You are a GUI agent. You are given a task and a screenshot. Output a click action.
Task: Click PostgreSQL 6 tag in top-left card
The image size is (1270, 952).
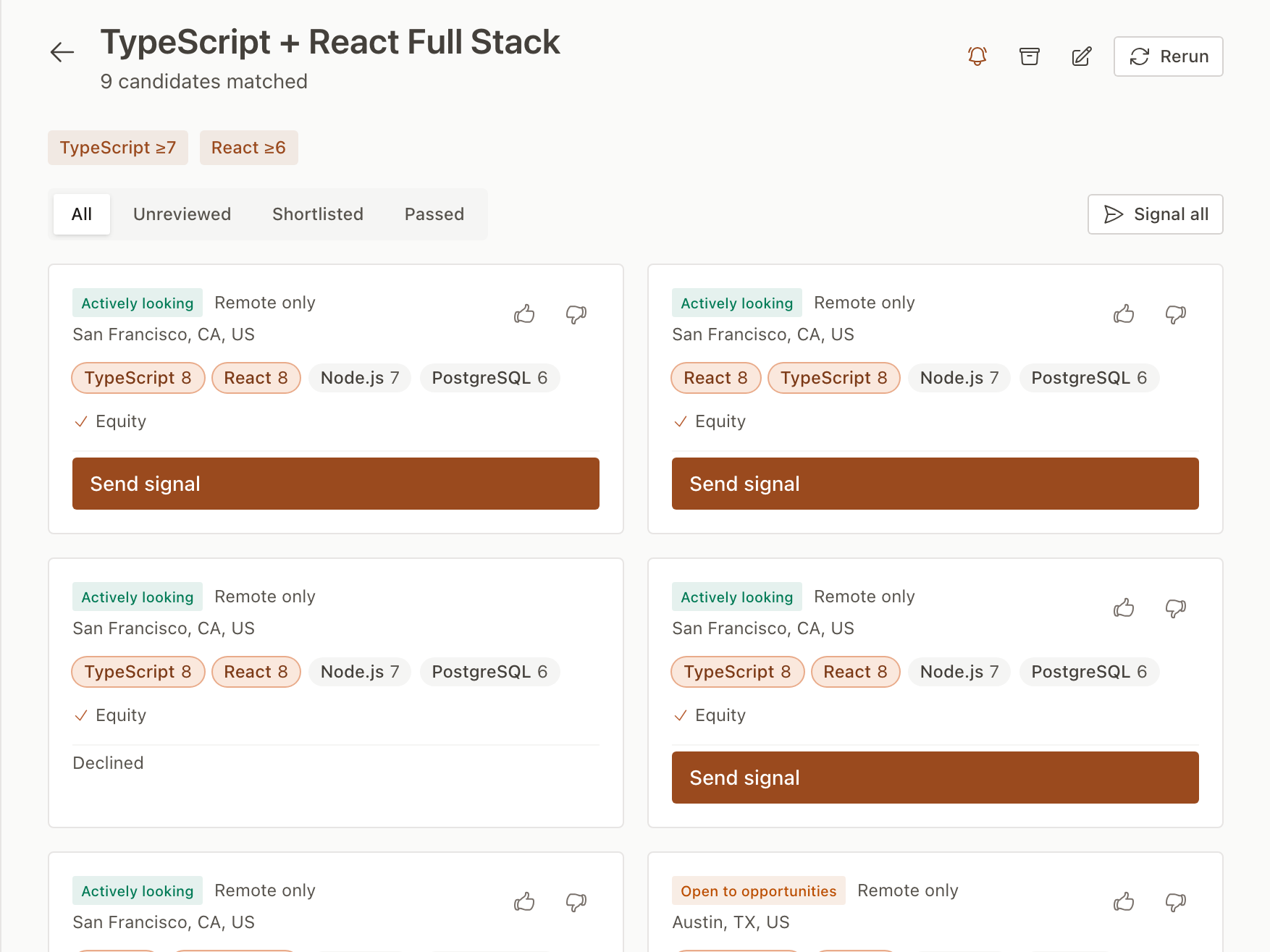[490, 378]
